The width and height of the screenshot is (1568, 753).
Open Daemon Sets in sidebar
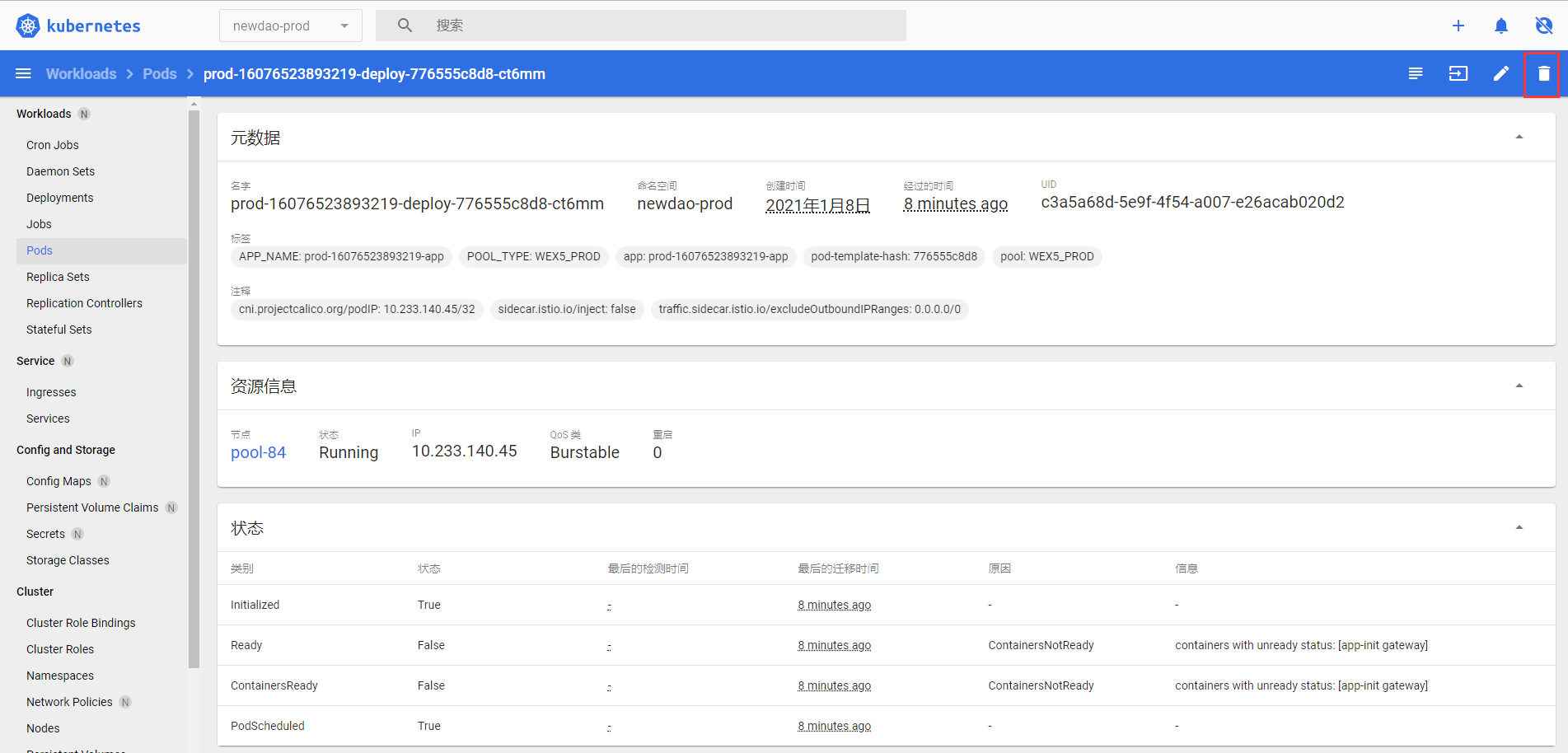(60, 171)
